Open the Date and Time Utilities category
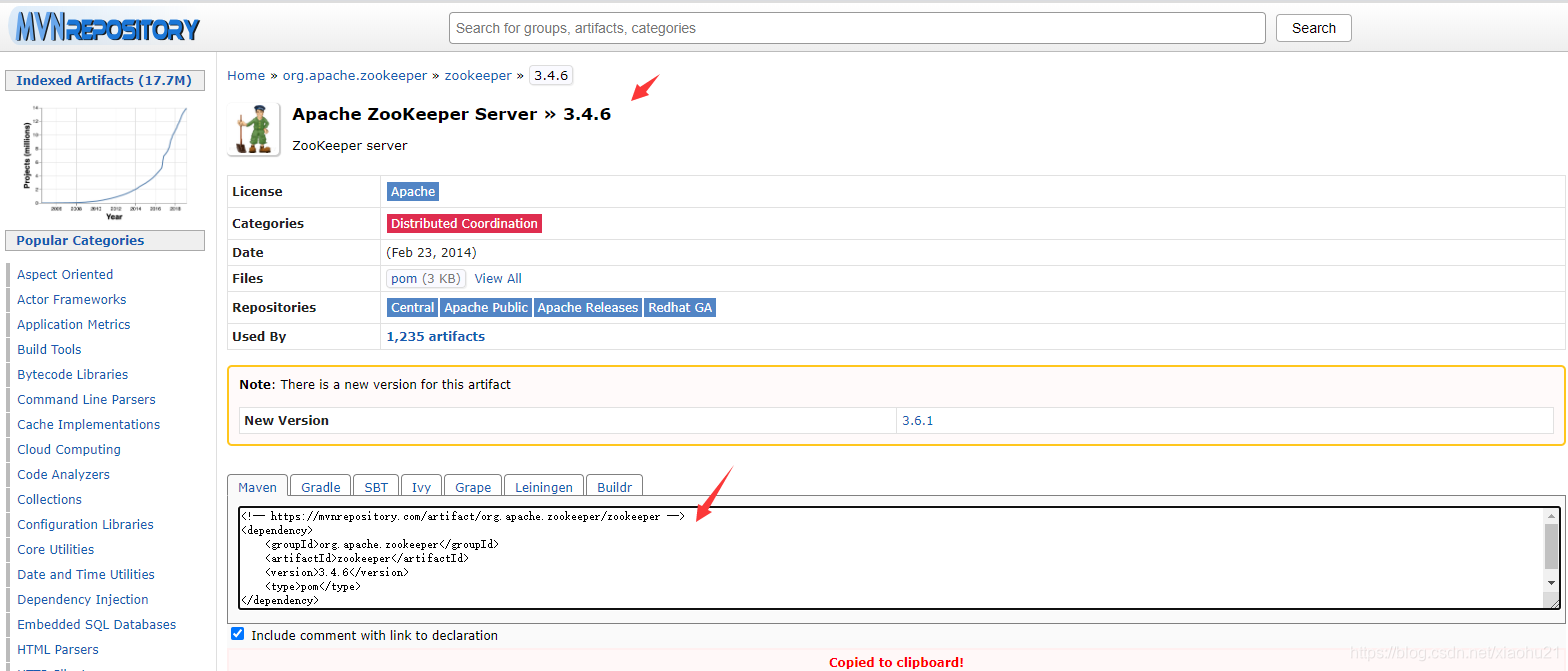Screen dimensions: 1568x671 [86, 574]
